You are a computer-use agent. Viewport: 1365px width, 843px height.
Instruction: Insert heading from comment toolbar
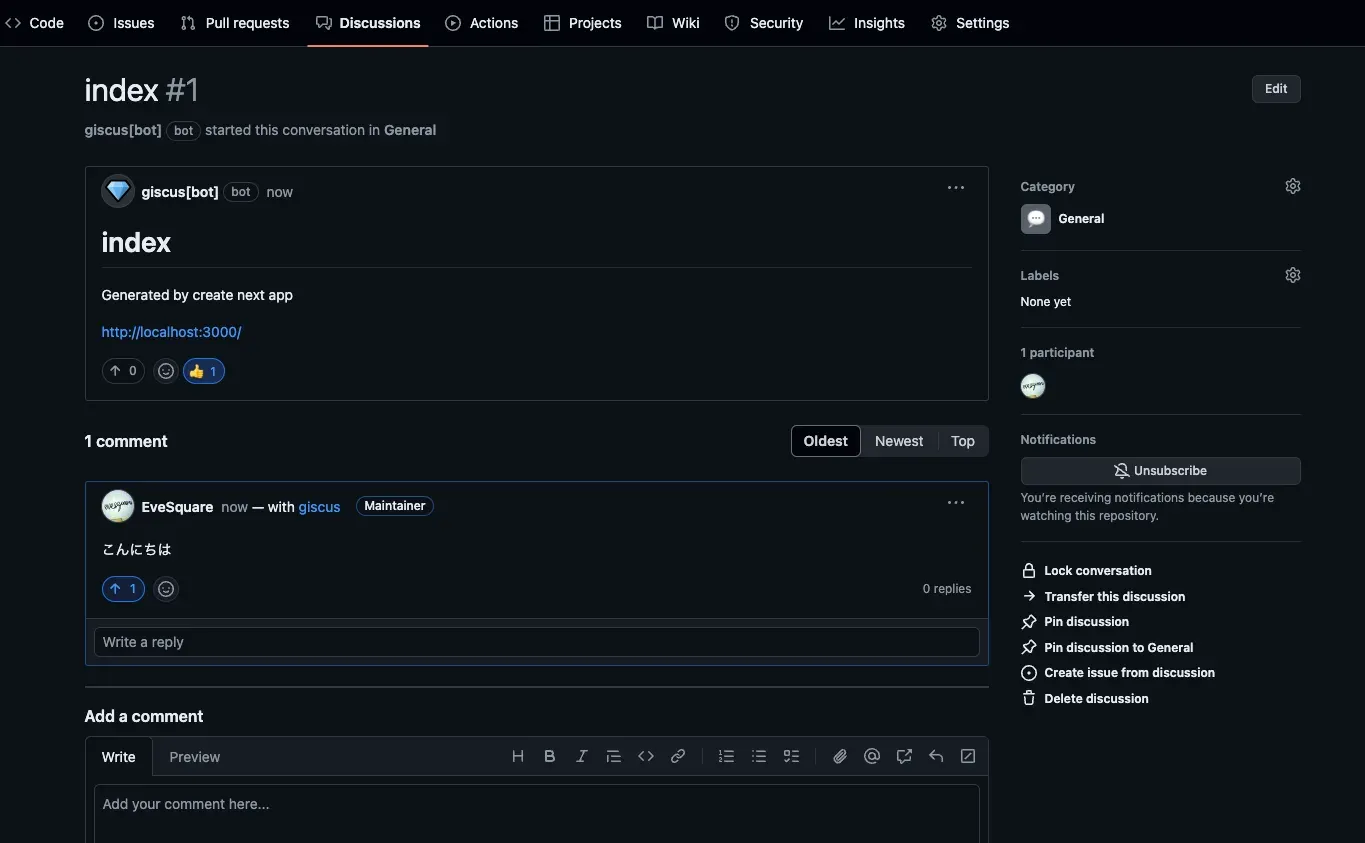(518, 757)
